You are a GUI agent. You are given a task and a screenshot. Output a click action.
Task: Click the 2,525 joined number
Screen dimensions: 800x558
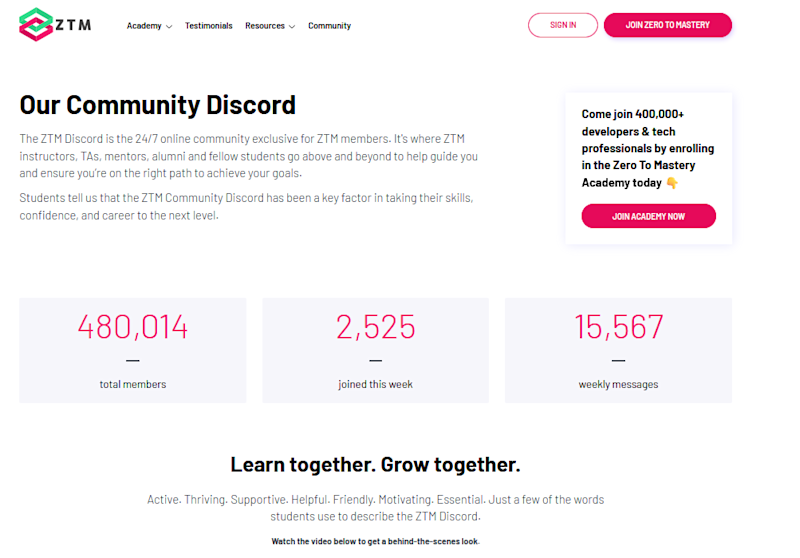[376, 327]
